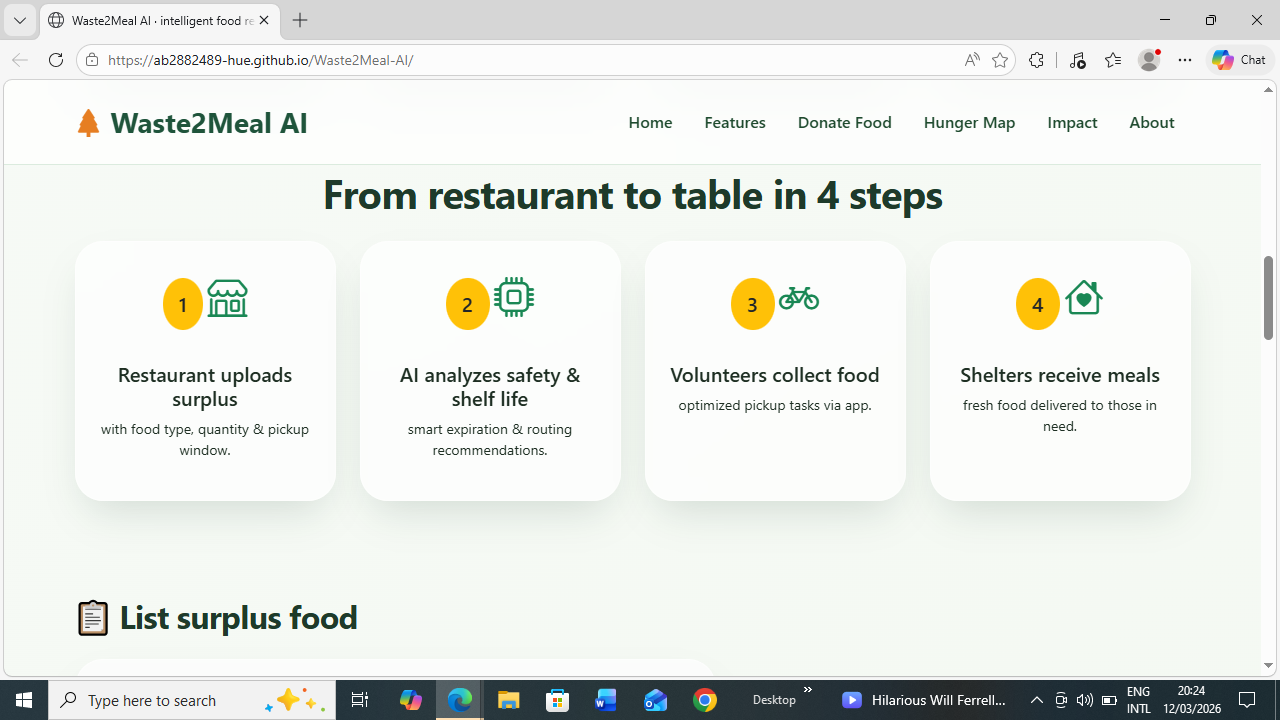The height and width of the screenshot is (720, 1280).
Task: Open the volume control speaker icon
Action: pyautogui.click(x=1084, y=700)
